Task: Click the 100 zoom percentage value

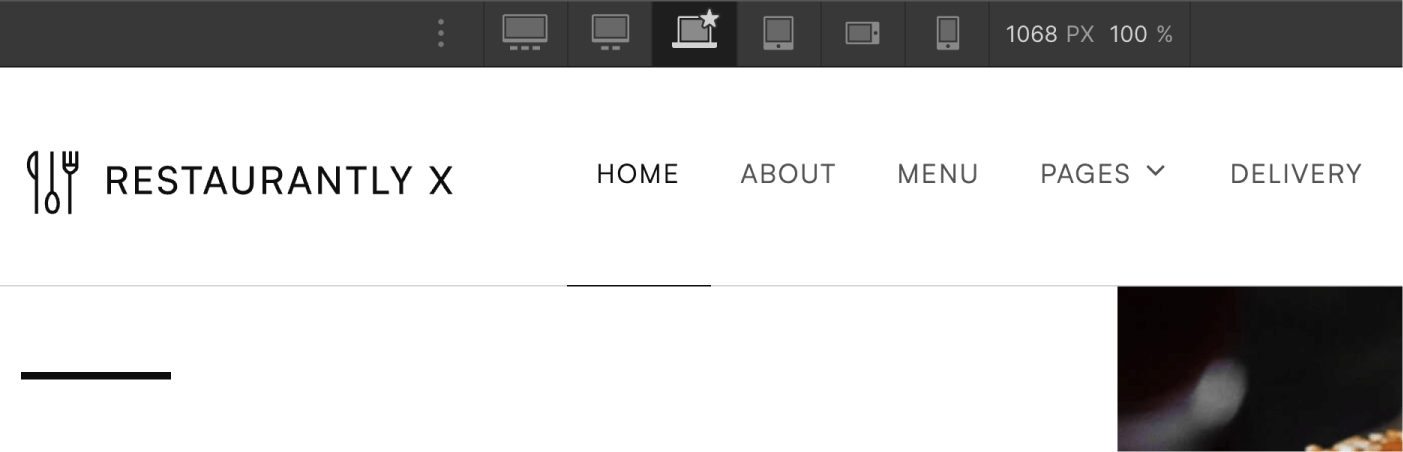Action: pyautogui.click(x=1128, y=34)
